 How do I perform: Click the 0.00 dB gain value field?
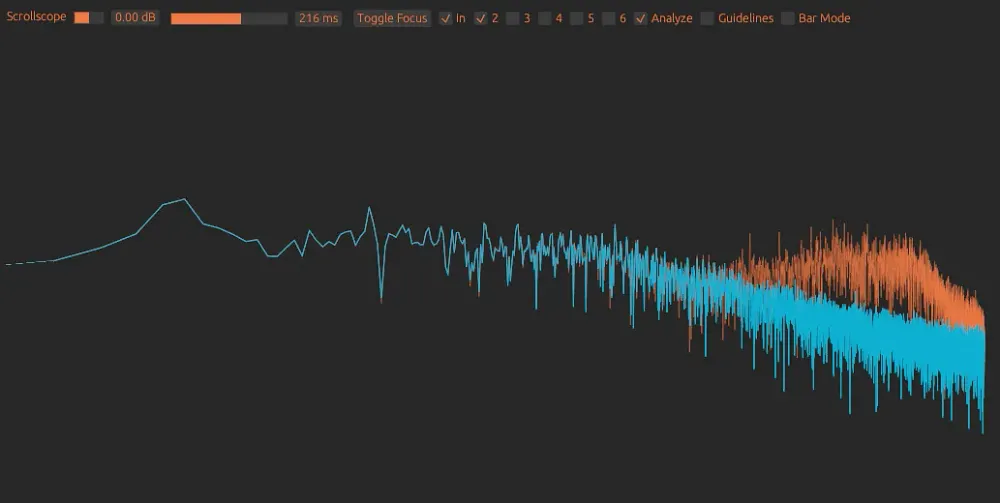(x=134, y=18)
